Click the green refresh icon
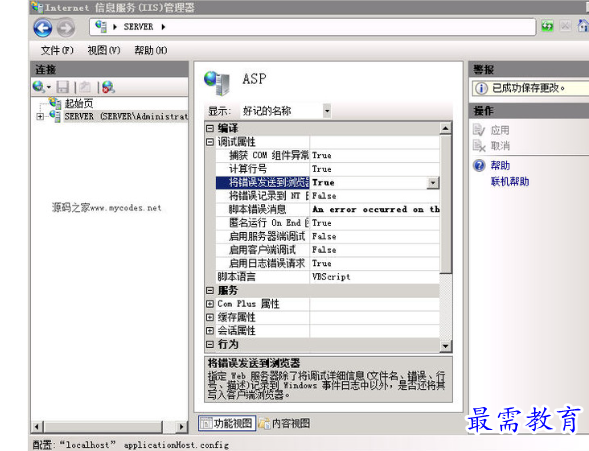Image resolution: width=589 pixels, height=451 pixels. 547,26
